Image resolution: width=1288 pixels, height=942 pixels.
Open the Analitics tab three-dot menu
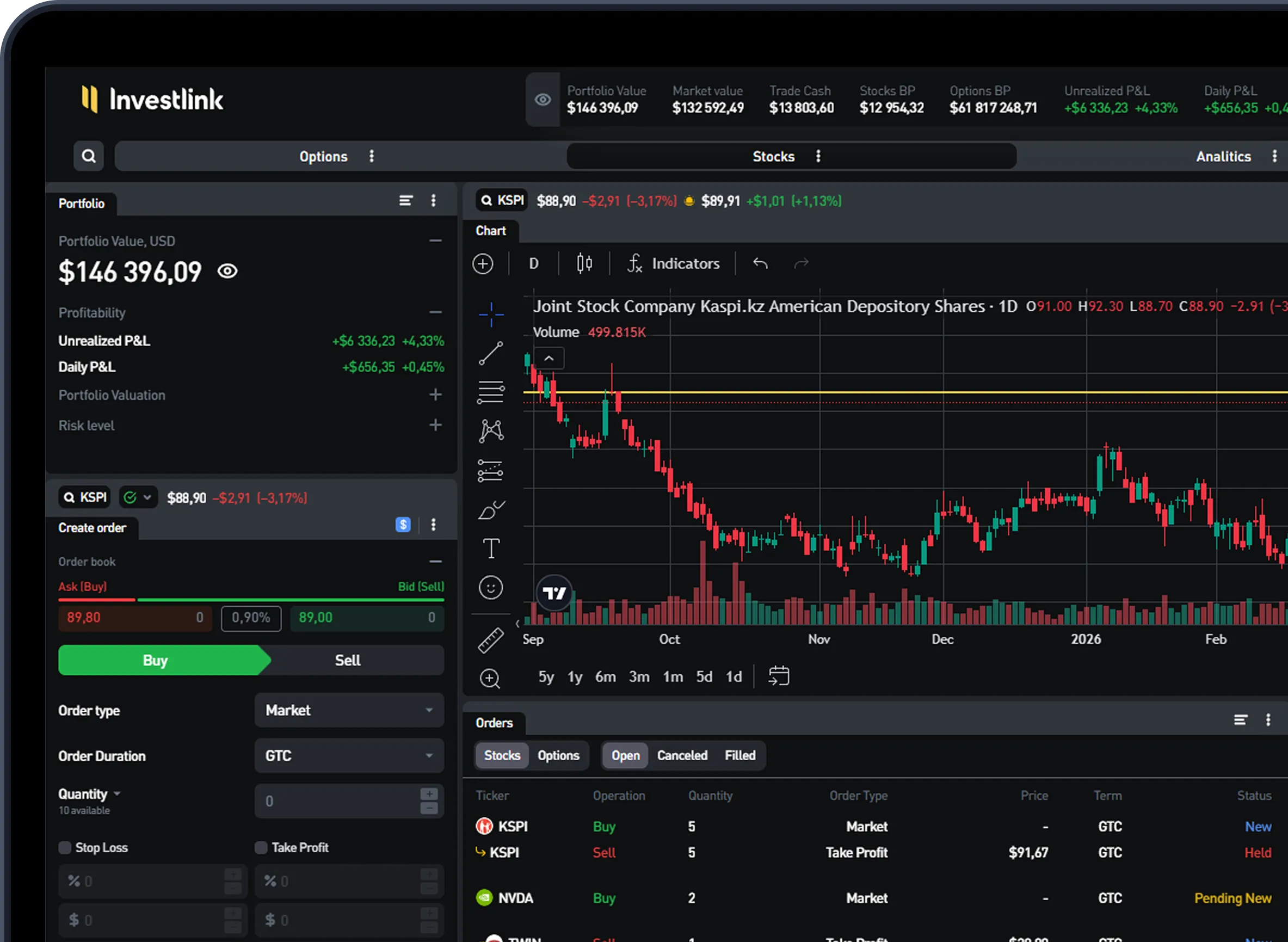pyautogui.click(x=1274, y=156)
